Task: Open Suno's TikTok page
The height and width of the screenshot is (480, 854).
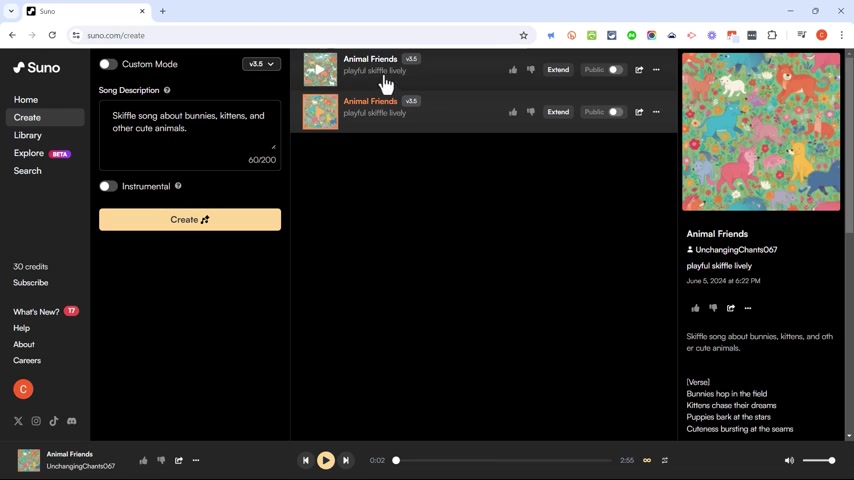Action: [x=54, y=421]
